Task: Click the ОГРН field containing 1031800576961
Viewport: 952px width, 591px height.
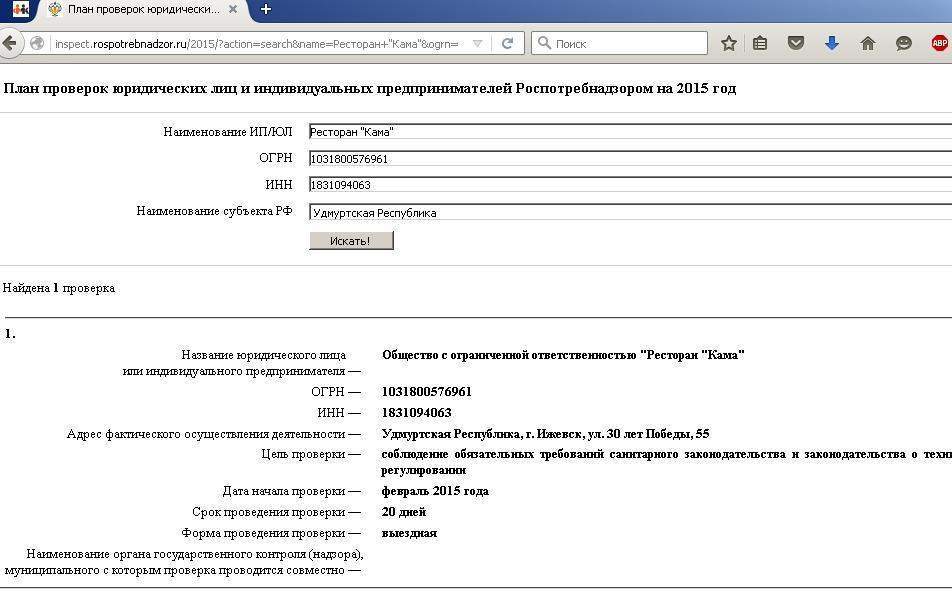Action: [x=630, y=159]
